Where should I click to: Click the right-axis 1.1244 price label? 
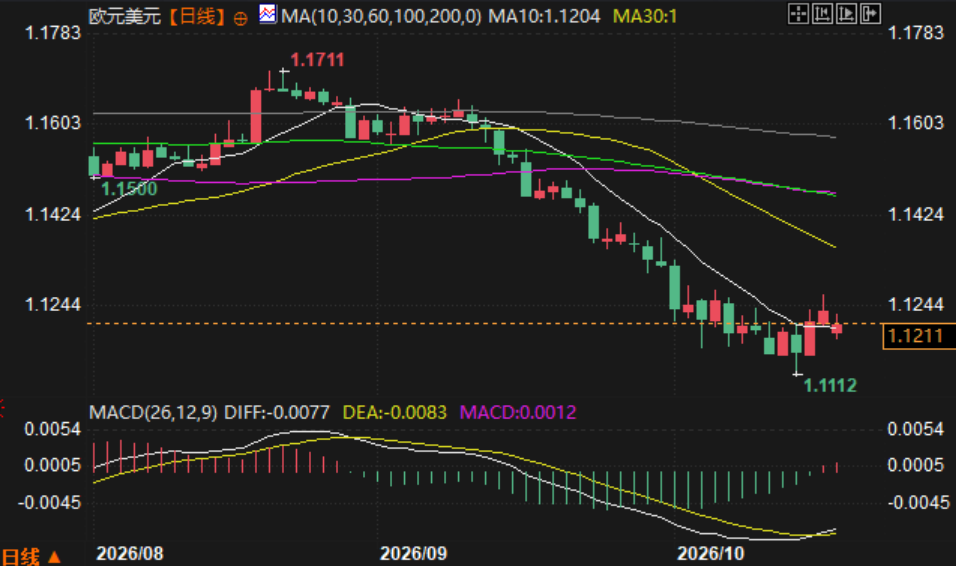(916, 304)
